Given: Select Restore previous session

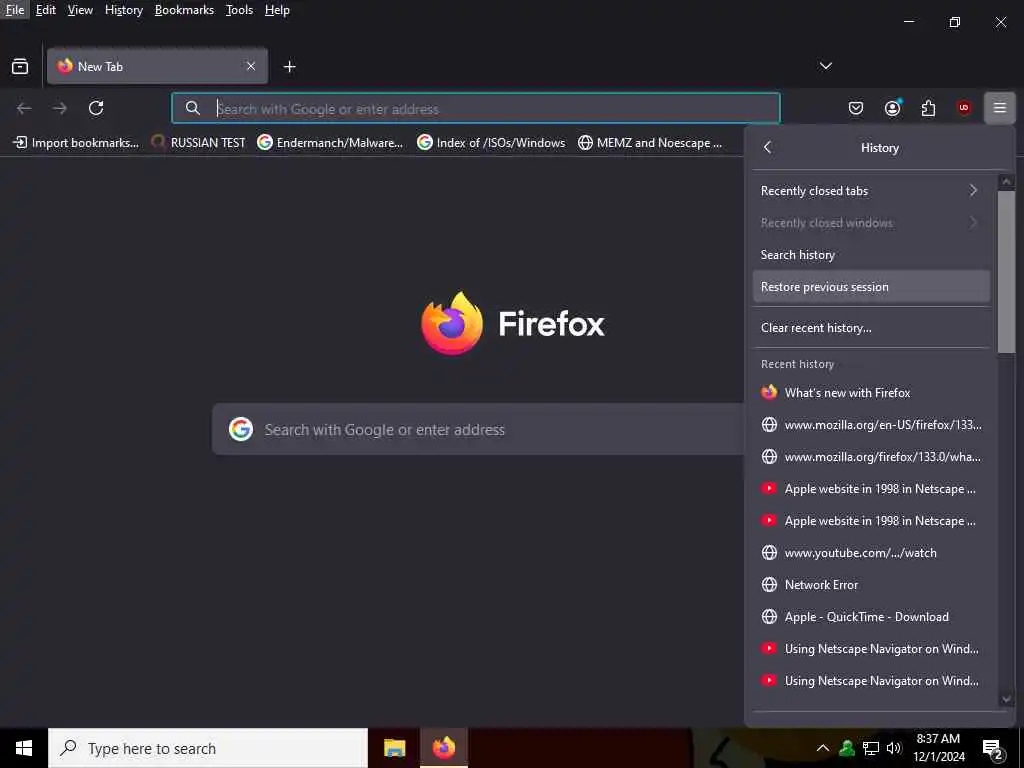Looking at the screenshot, I should tap(871, 287).
